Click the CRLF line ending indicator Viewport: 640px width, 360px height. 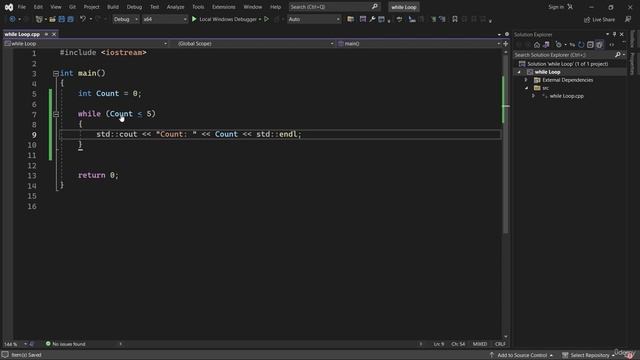[500, 344]
